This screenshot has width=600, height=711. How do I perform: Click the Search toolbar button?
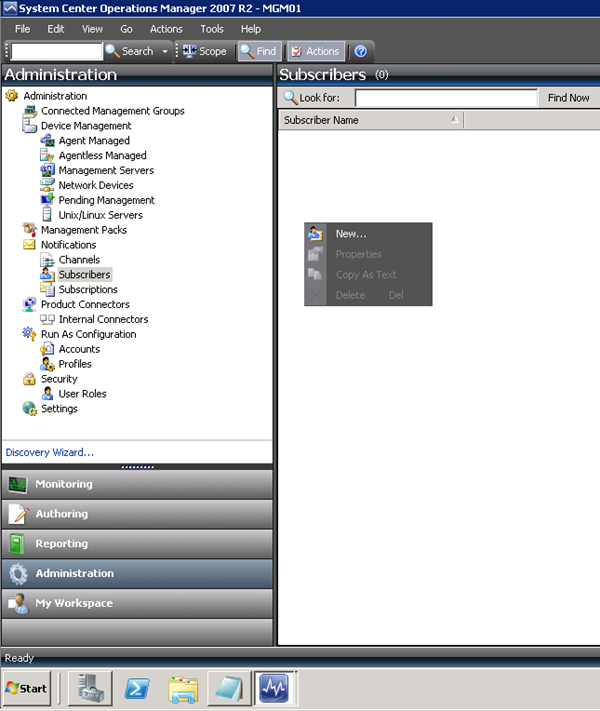pos(129,51)
